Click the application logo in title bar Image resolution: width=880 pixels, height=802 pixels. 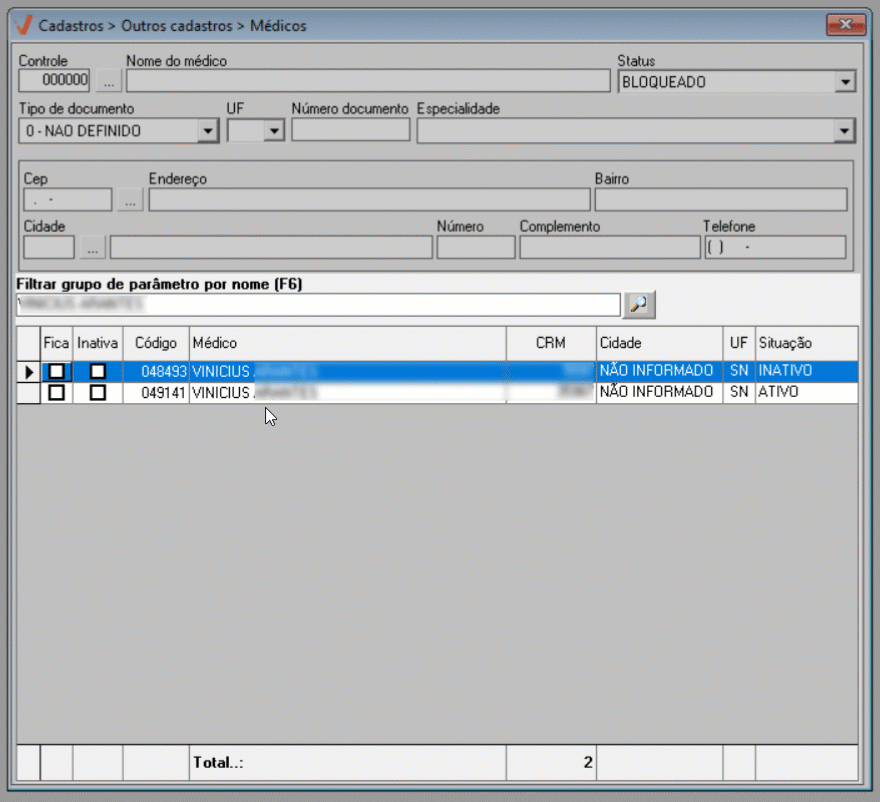25,25
